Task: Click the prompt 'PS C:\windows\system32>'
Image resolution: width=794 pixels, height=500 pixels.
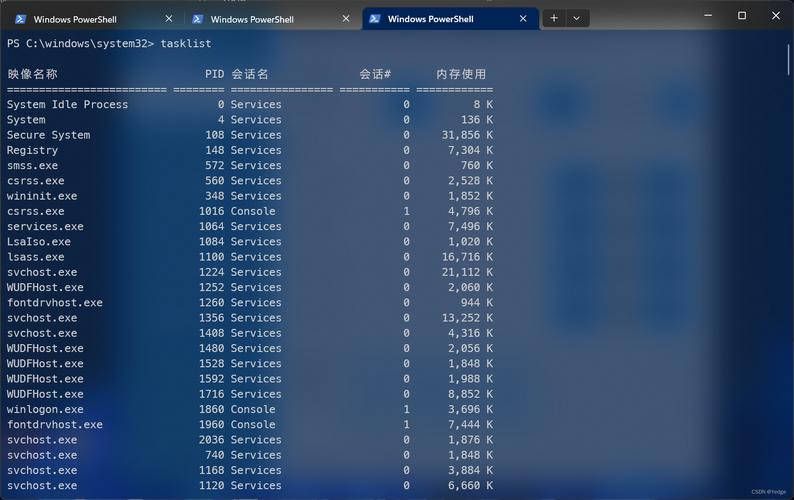Action: click(x=80, y=44)
